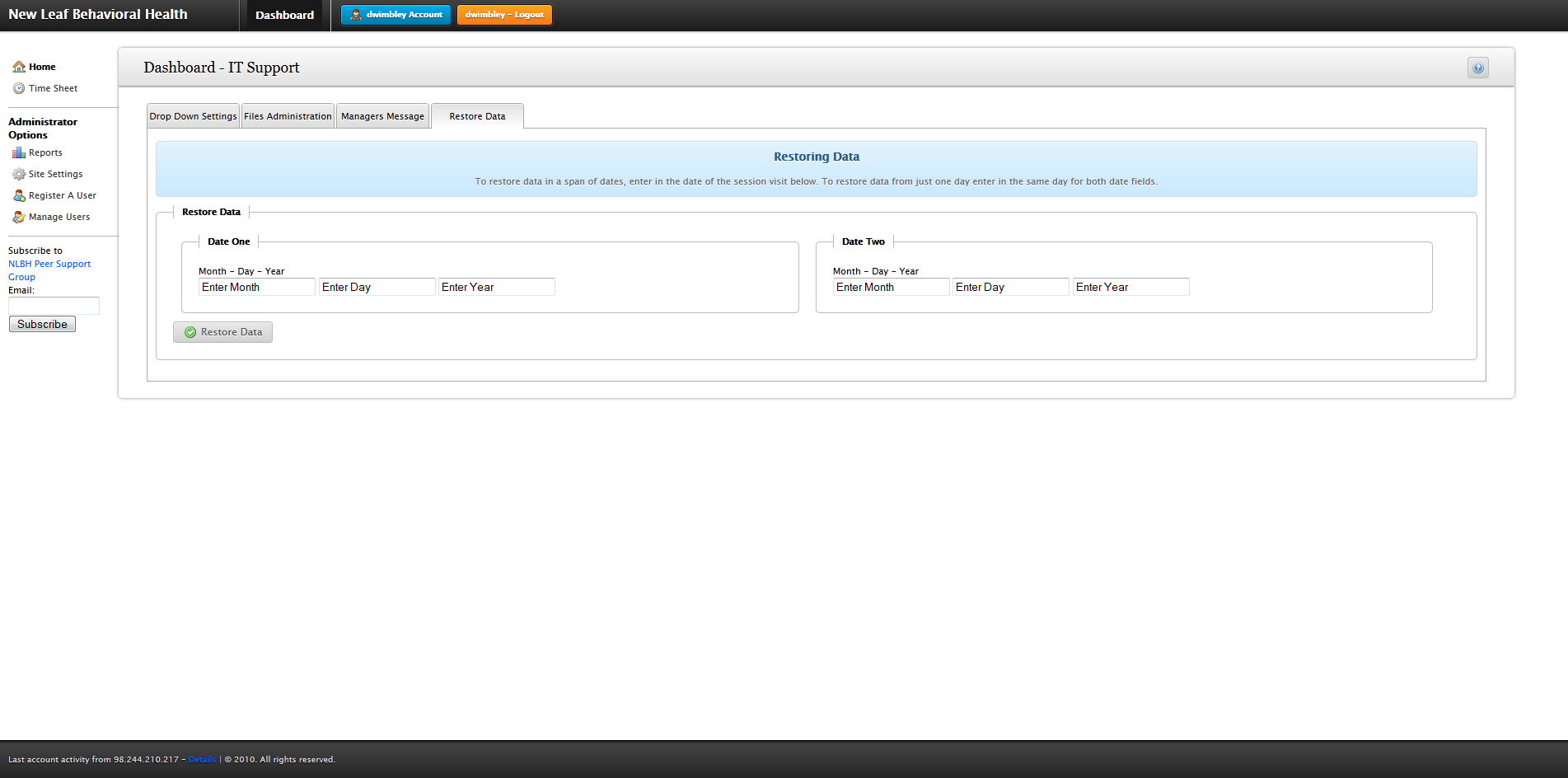The height and width of the screenshot is (778, 1568).
Task: Click the Site Settings gear icon
Action: click(18, 174)
